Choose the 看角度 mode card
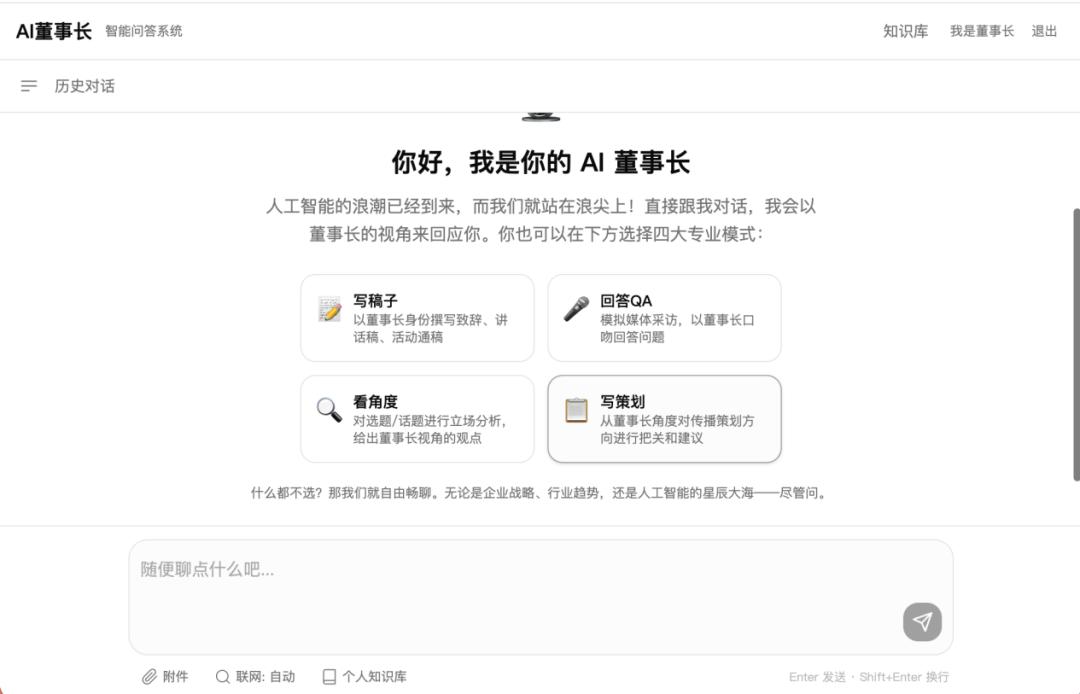The image size is (1080, 694). point(417,419)
